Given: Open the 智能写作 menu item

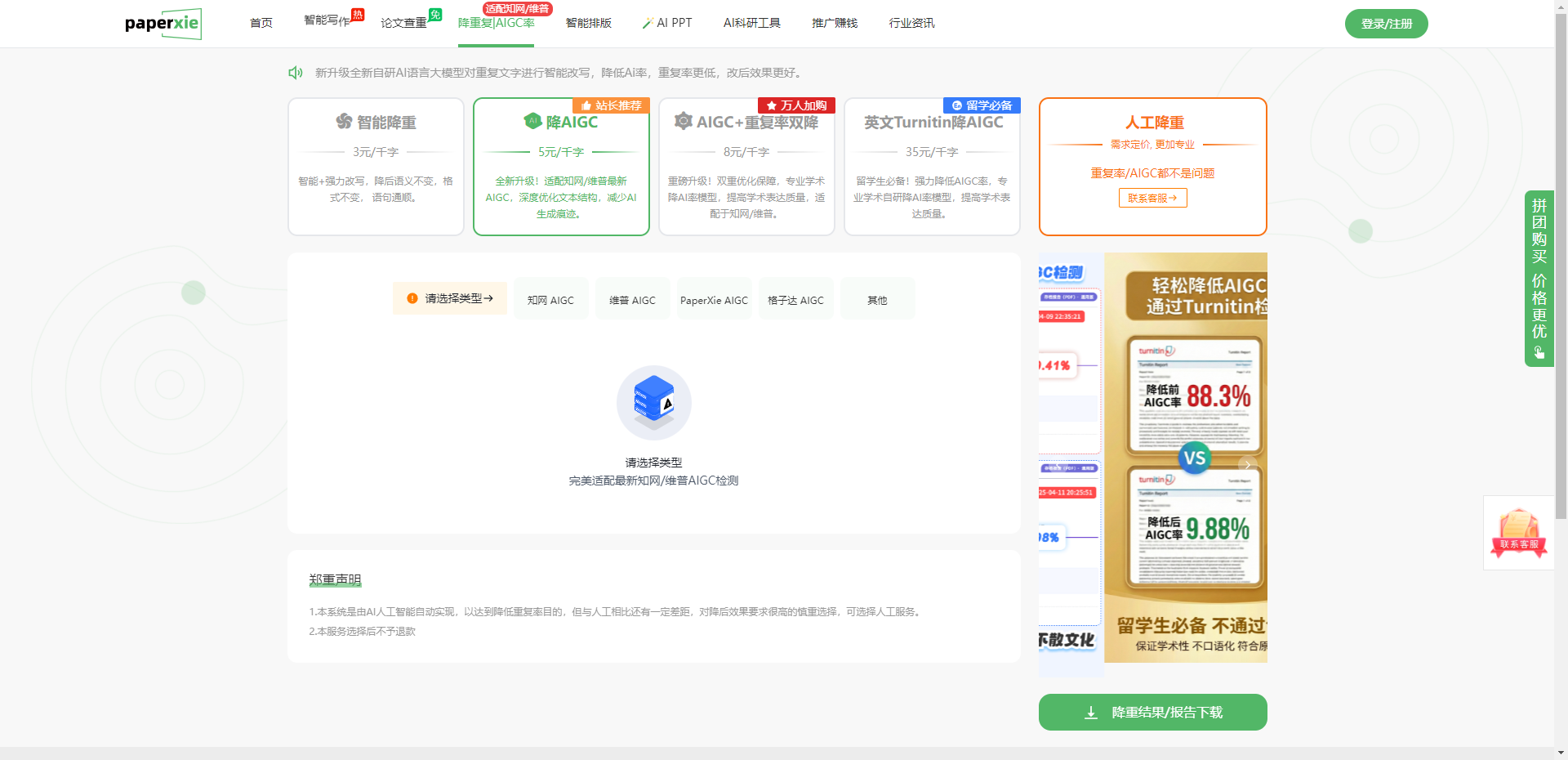Looking at the screenshot, I should pyautogui.click(x=327, y=20).
